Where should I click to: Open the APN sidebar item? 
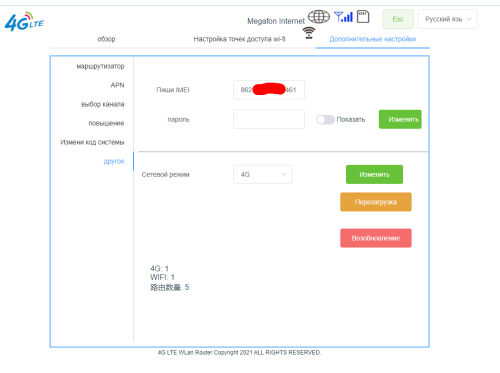117,85
